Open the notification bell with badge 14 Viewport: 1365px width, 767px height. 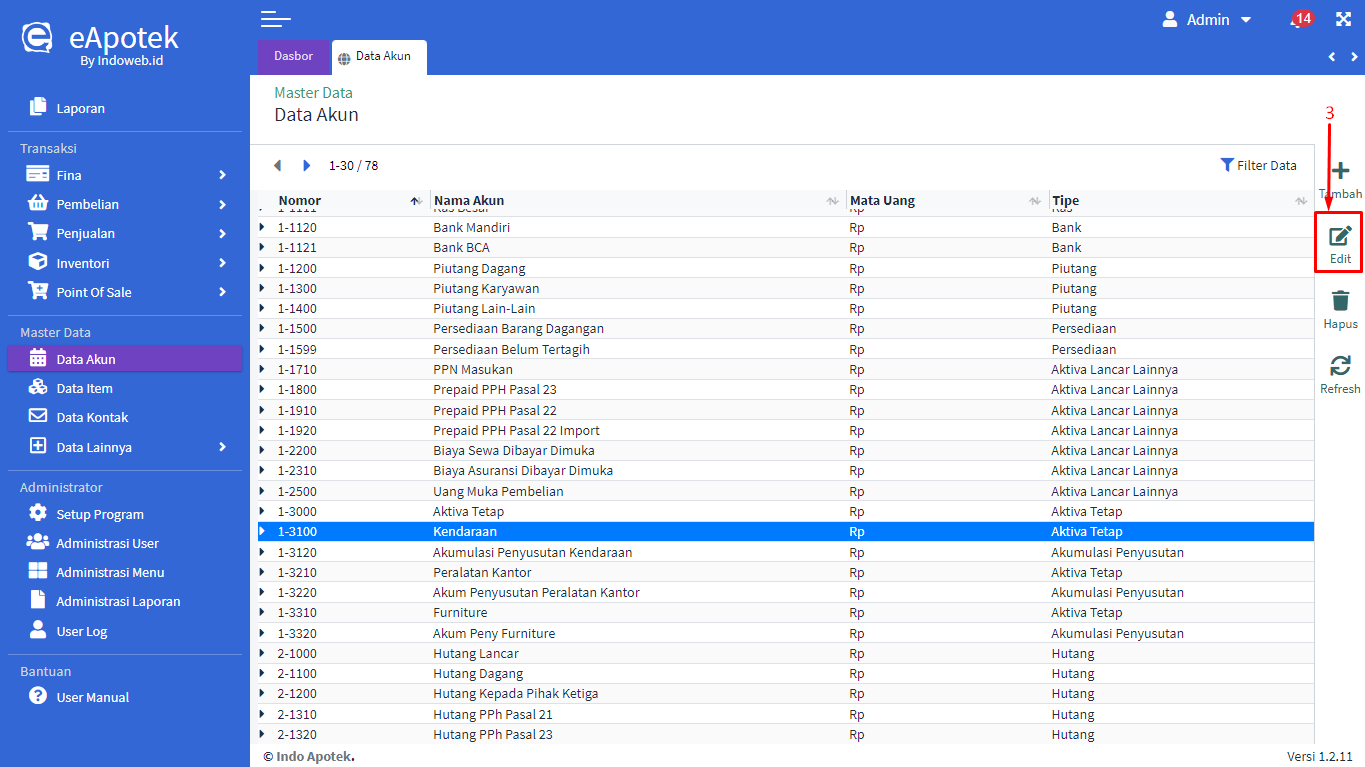1298,20
